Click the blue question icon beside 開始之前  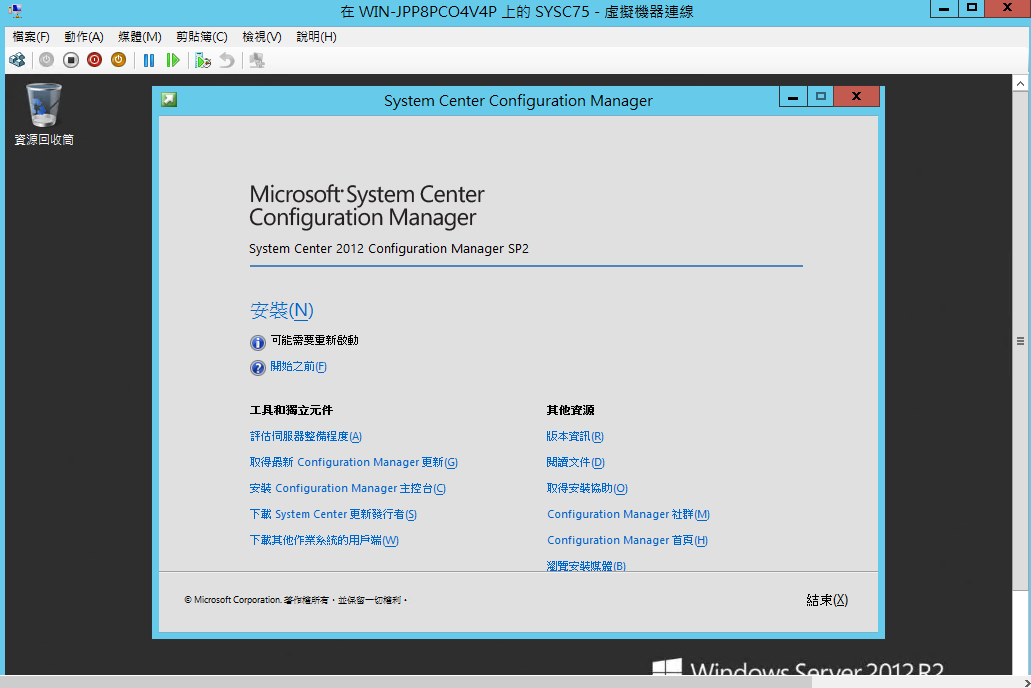coord(258,368)
